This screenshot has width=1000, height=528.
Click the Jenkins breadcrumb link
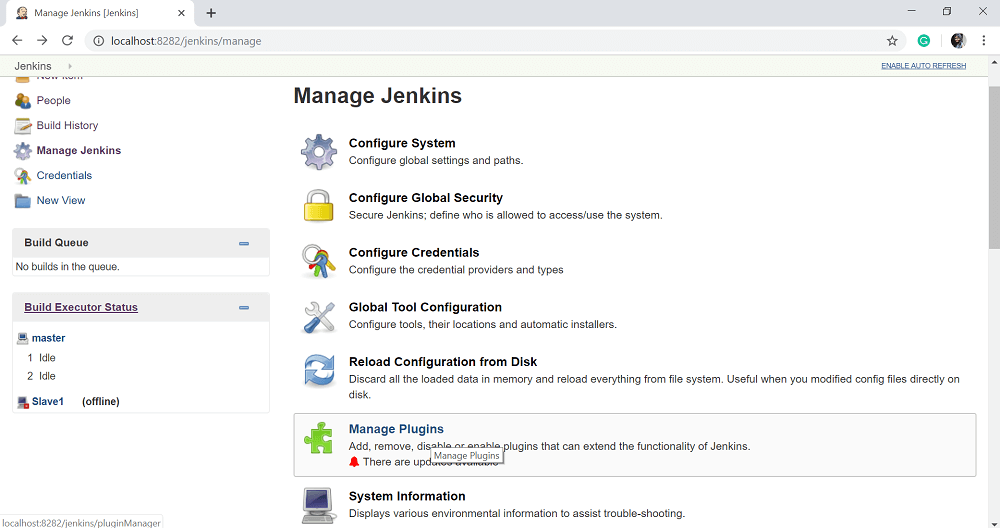click(33, 66)
